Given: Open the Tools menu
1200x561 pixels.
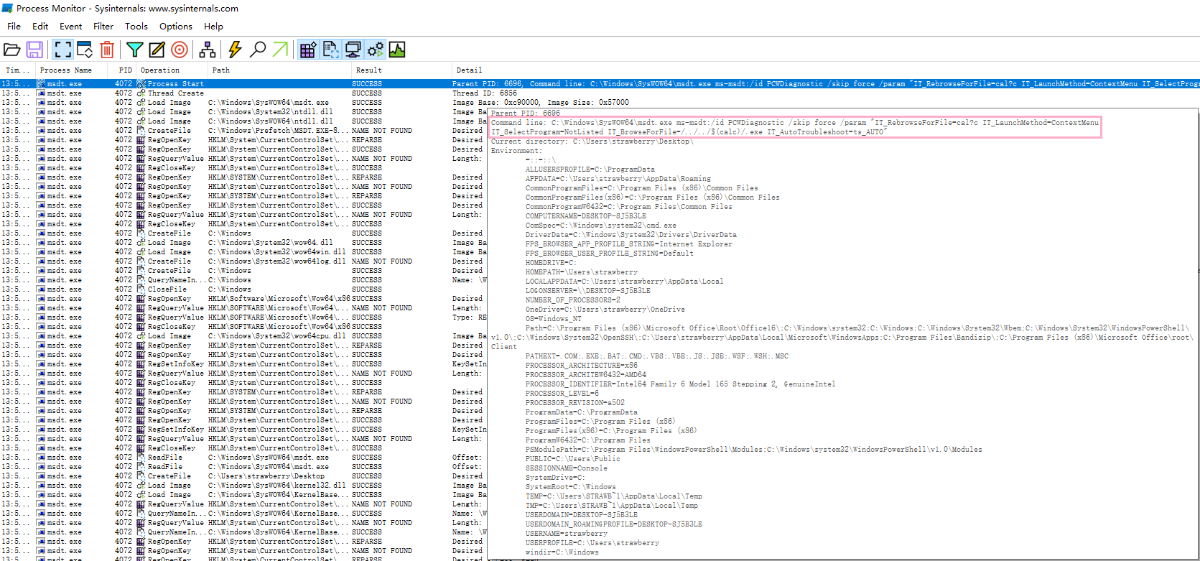Looking at the screenshot, I should [x=137, y=26].
